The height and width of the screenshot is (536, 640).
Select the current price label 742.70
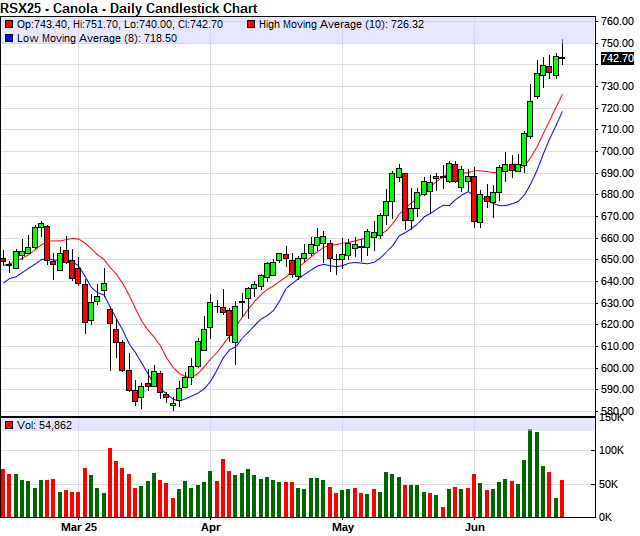pyautogui.click(x=617, y=59)
